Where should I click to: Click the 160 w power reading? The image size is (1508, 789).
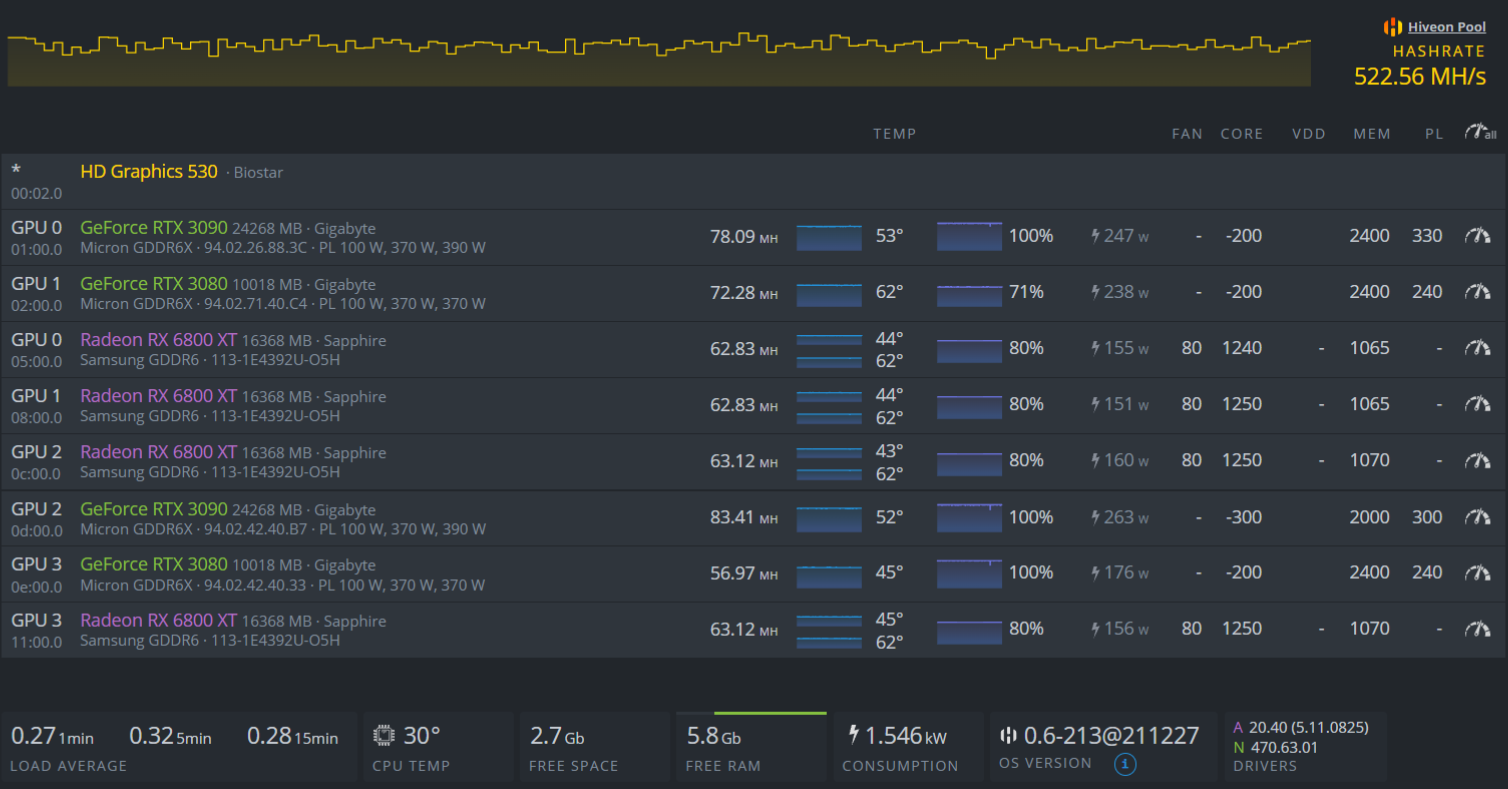[x=1127, y=460]
